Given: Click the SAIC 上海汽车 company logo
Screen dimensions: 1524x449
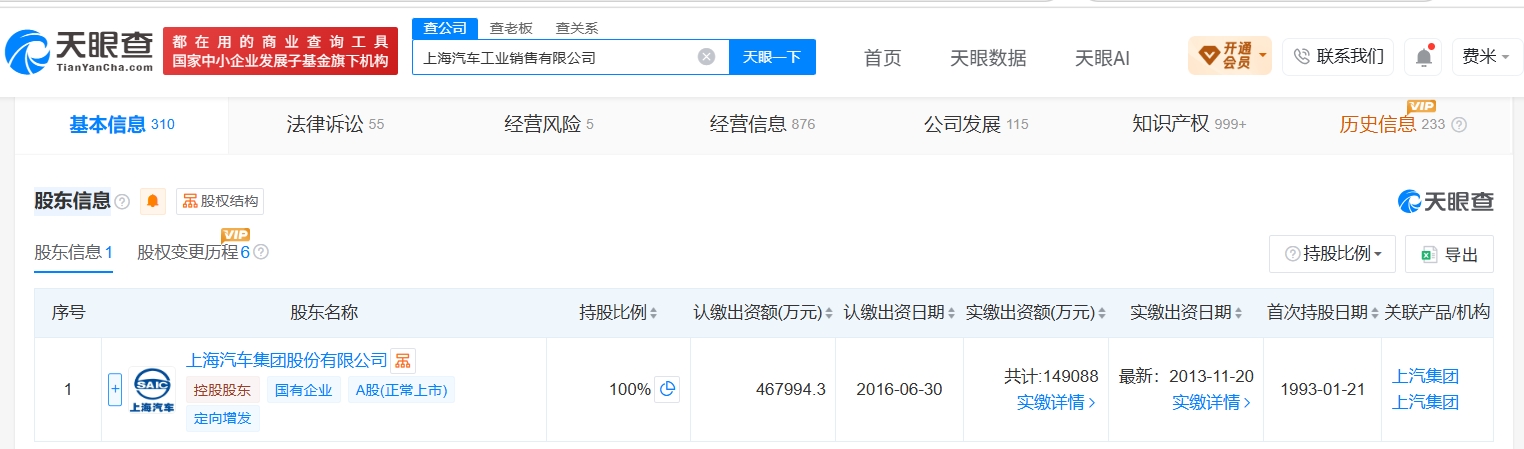Looking at the screenshot, I should click(152, 390).
